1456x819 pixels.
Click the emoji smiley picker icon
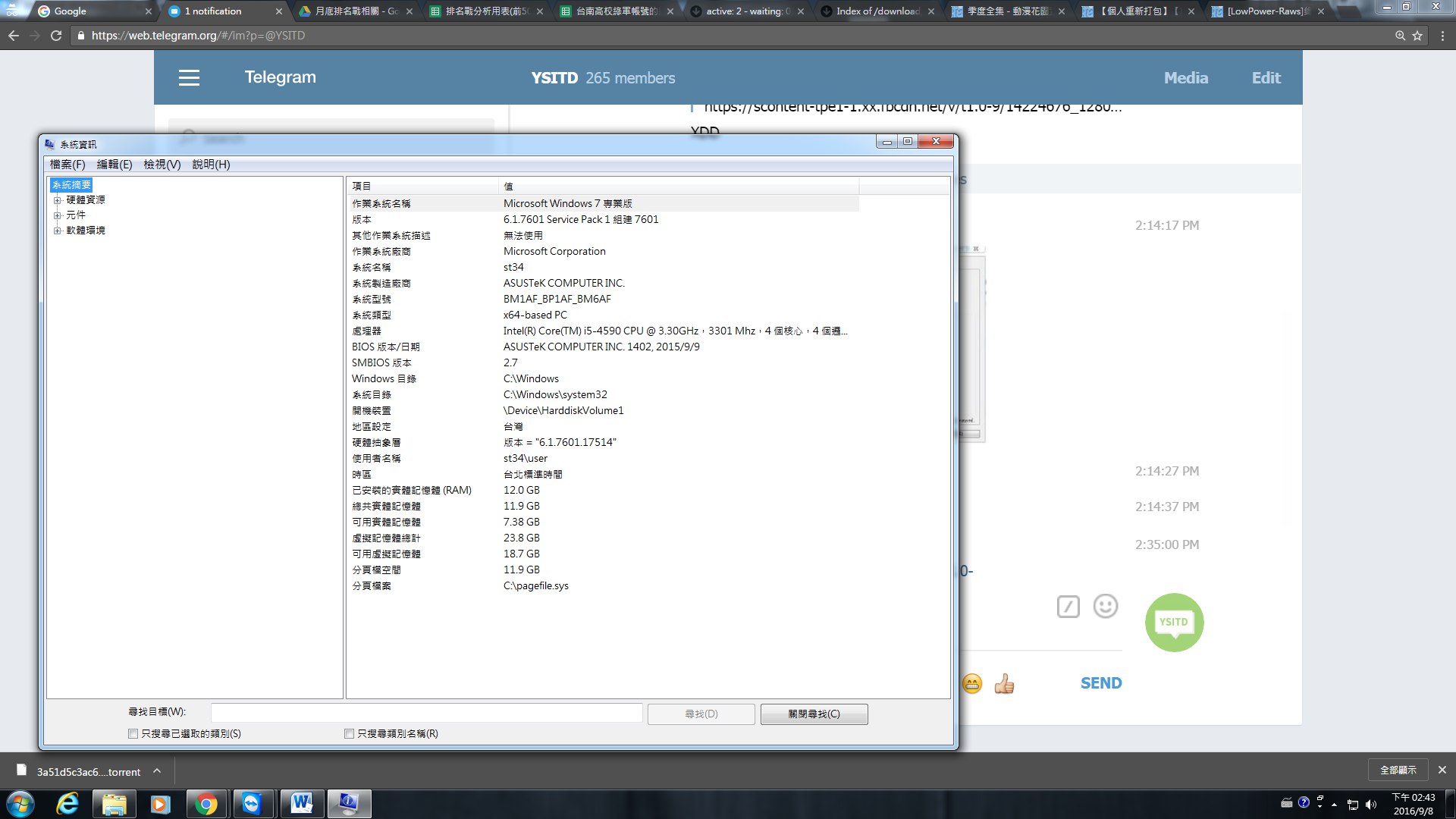tap(1105, 606)
